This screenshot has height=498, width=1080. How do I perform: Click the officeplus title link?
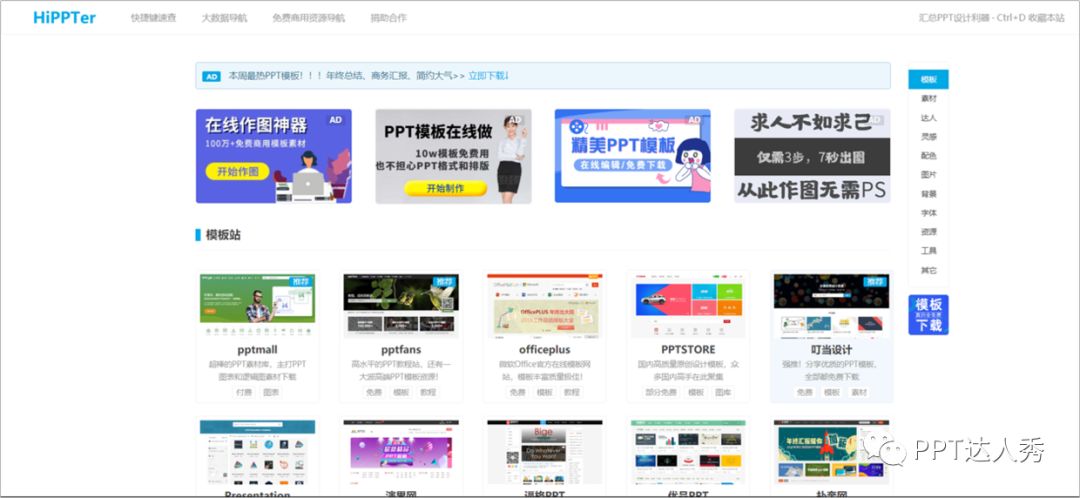tap(545, 349)
